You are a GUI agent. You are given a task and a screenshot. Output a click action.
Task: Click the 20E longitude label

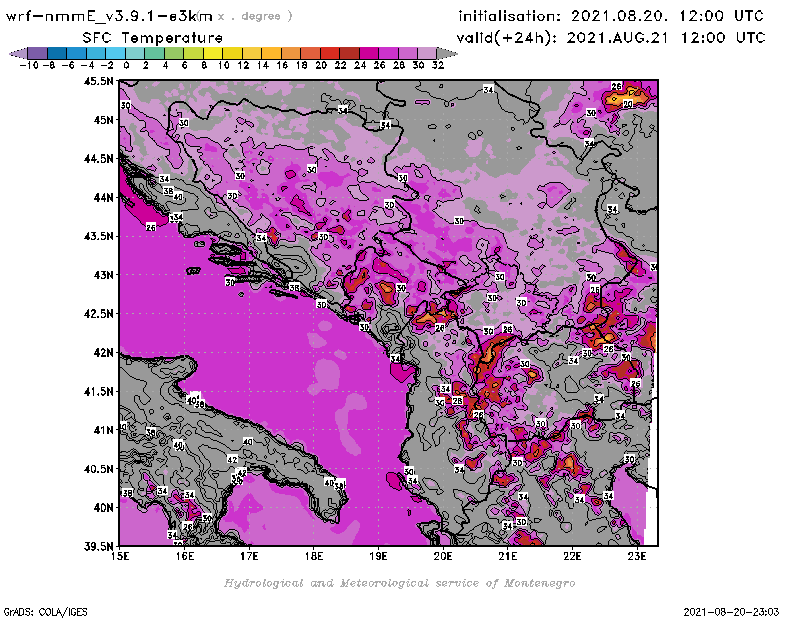click(443, 557)
